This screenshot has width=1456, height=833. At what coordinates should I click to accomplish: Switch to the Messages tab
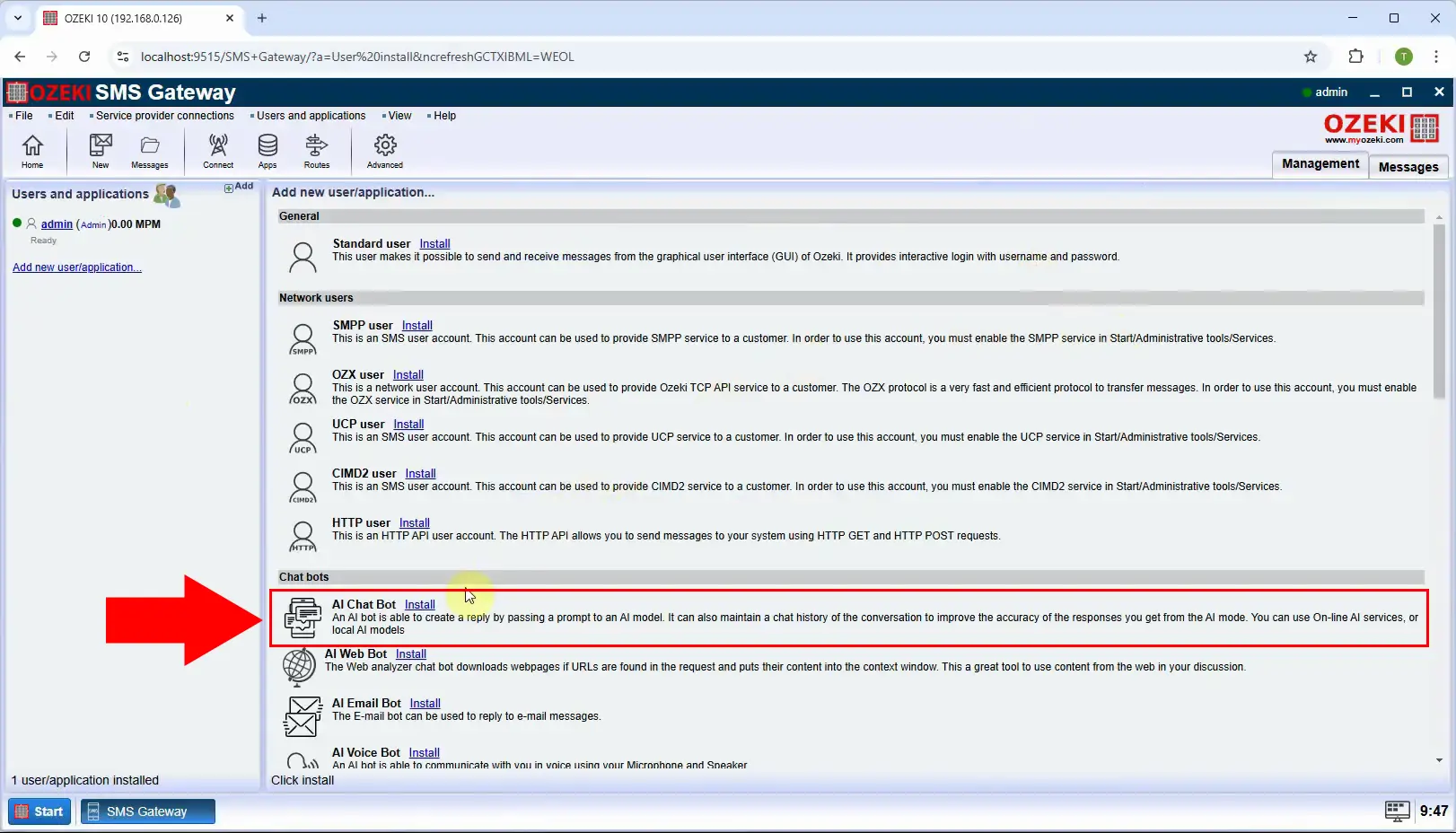[1408, 167]
